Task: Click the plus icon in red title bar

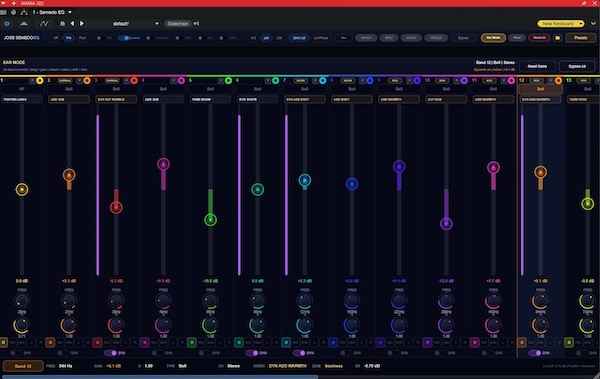Action: [14, 3]
